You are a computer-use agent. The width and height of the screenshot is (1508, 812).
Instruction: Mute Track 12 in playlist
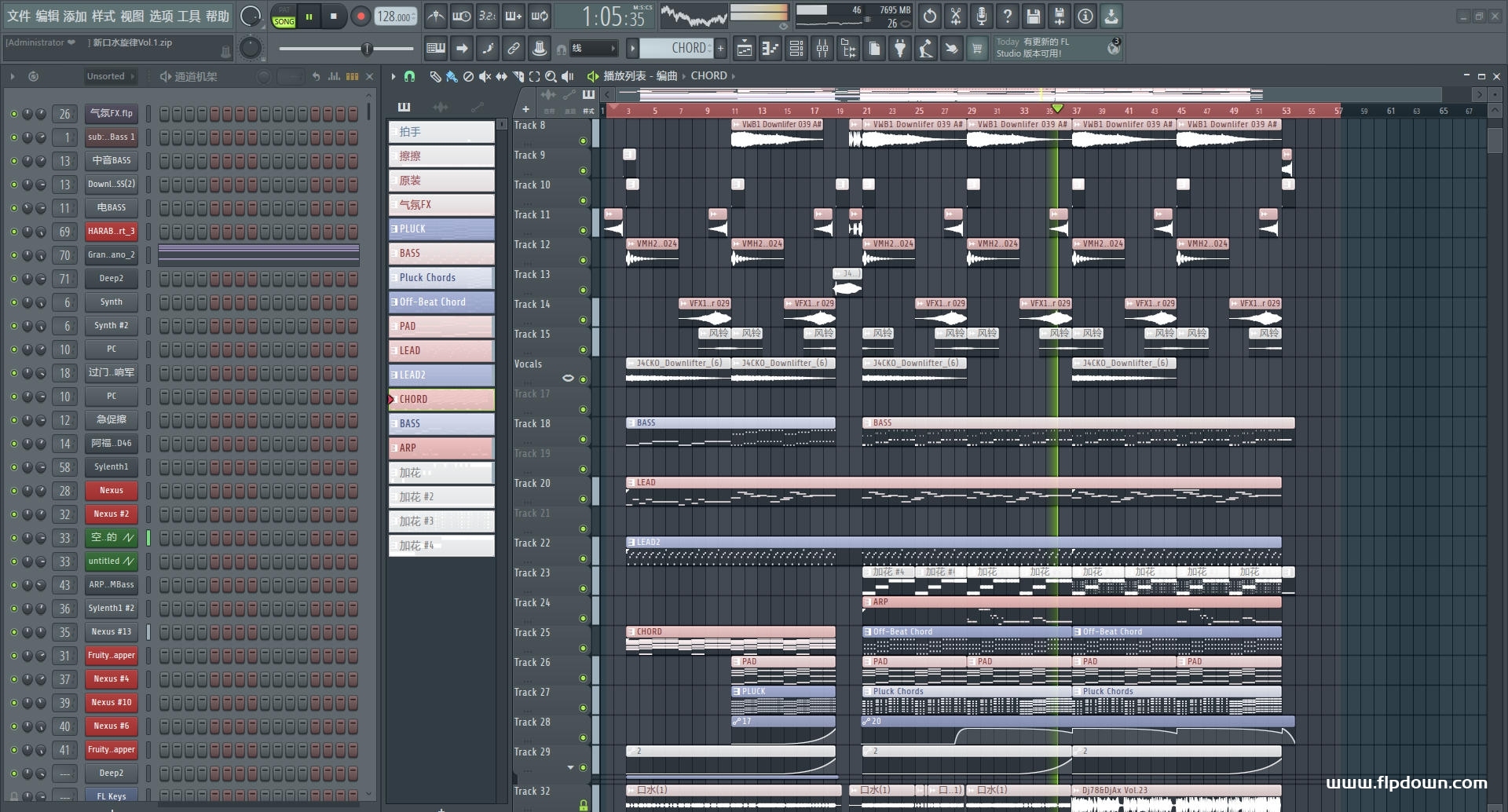[583, 260]
